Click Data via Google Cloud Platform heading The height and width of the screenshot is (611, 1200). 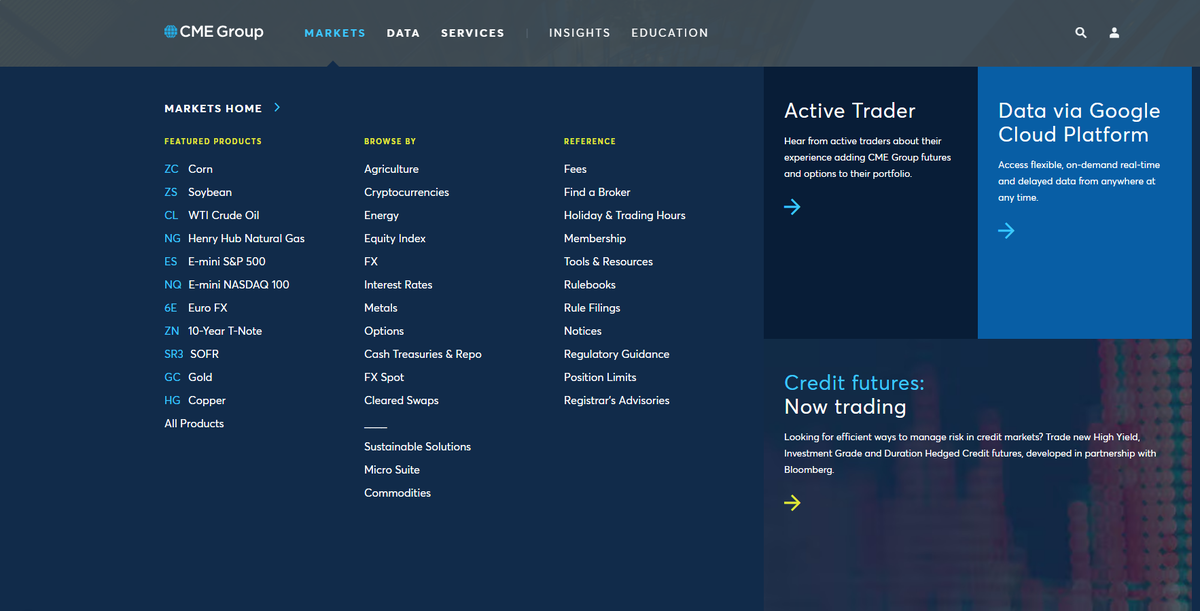coord(1079,123)
